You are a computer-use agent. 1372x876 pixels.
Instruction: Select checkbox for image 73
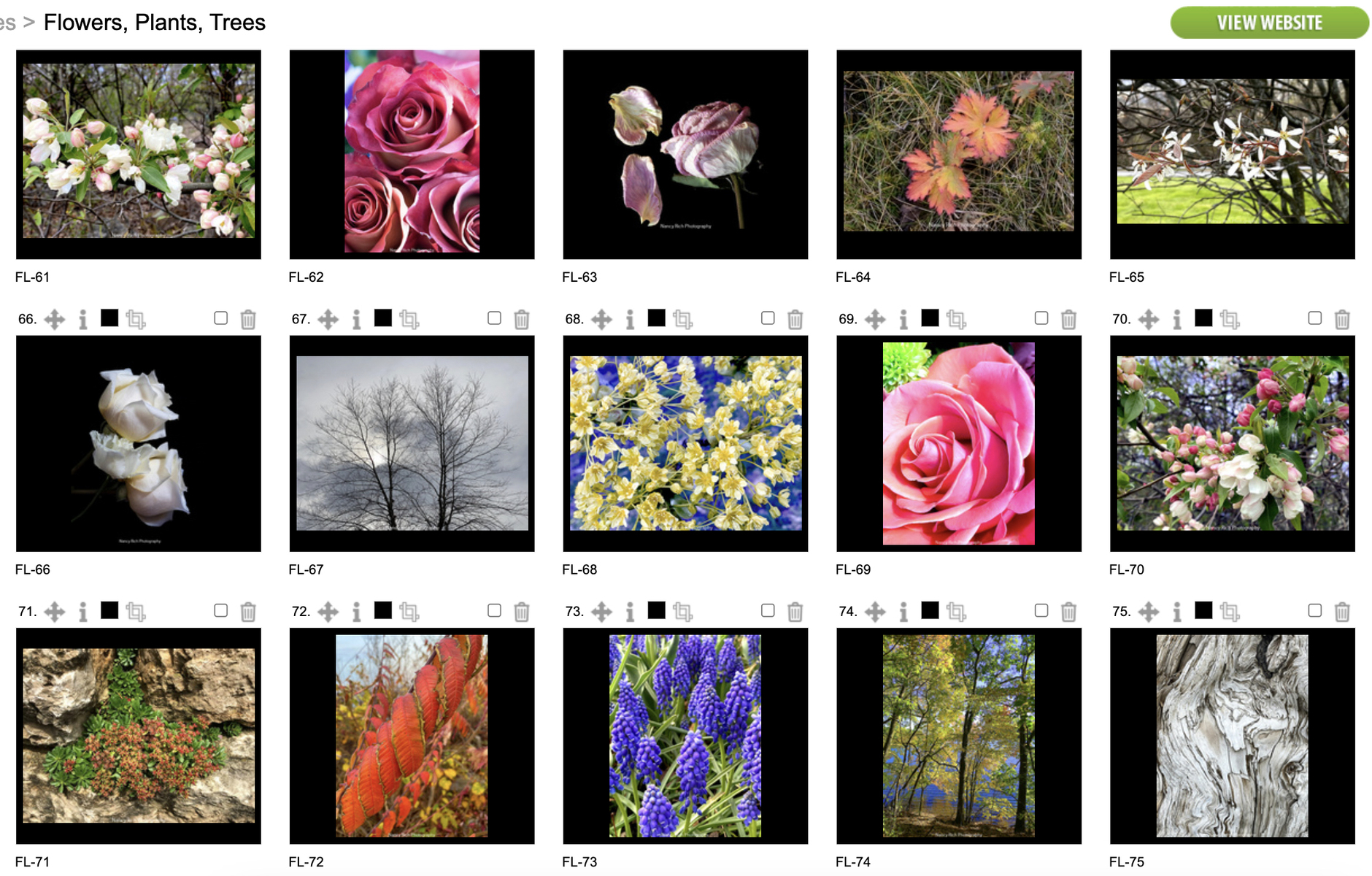coord(768,610)
